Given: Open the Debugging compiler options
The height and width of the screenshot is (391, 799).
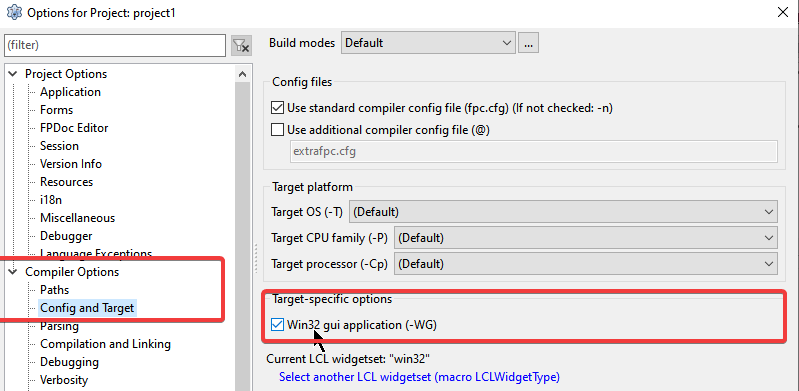Looking at the screenshot, I should pyautogui.click(x=69, y=362).
